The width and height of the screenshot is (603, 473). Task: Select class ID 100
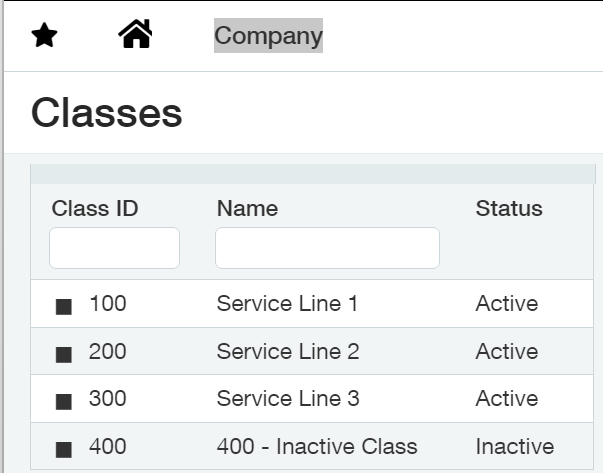pyautogui.click(x=108, y=303)
